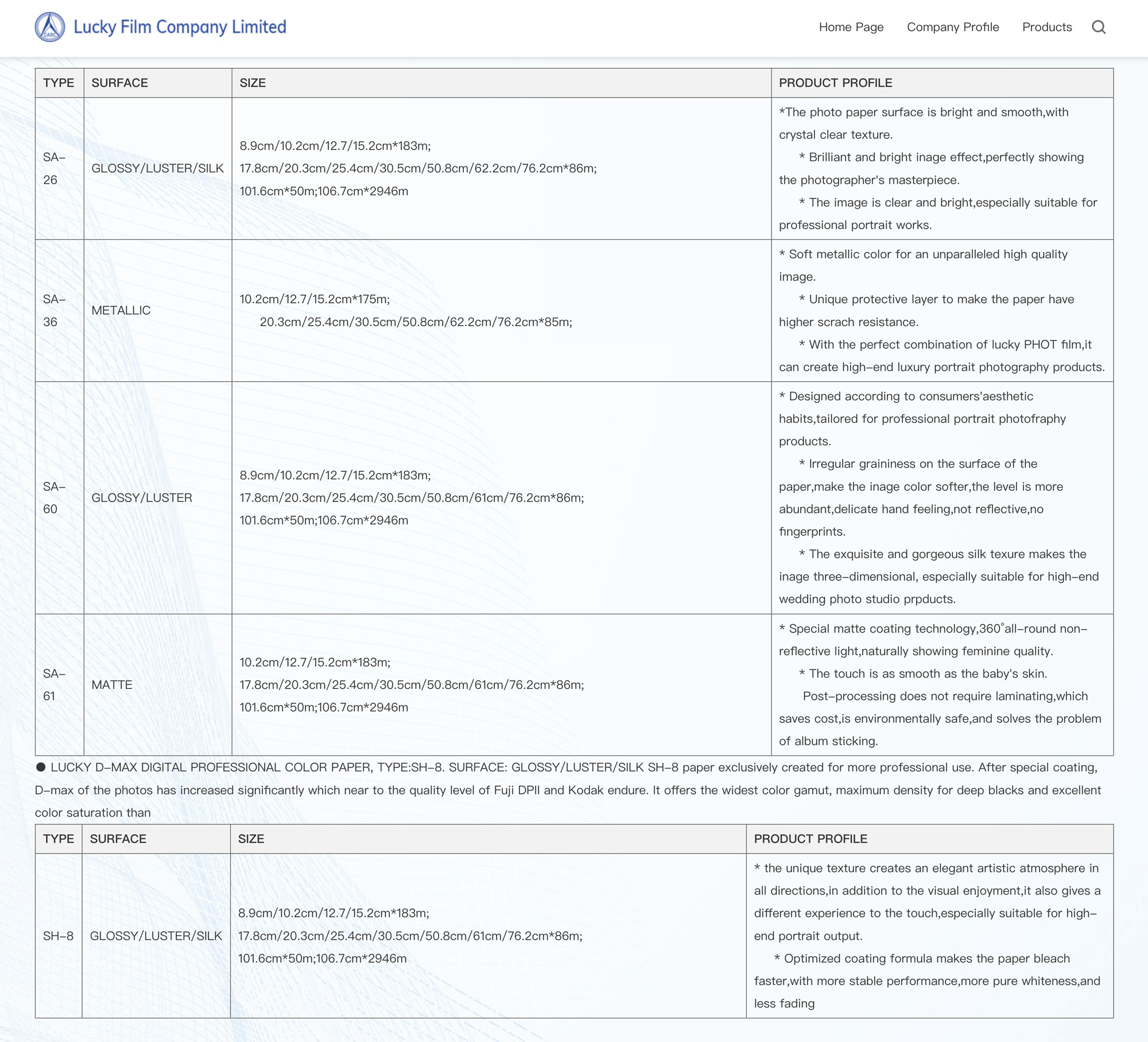
Task: Click first table's PRODUCT PROFILE header
Action: pos(943,83)
